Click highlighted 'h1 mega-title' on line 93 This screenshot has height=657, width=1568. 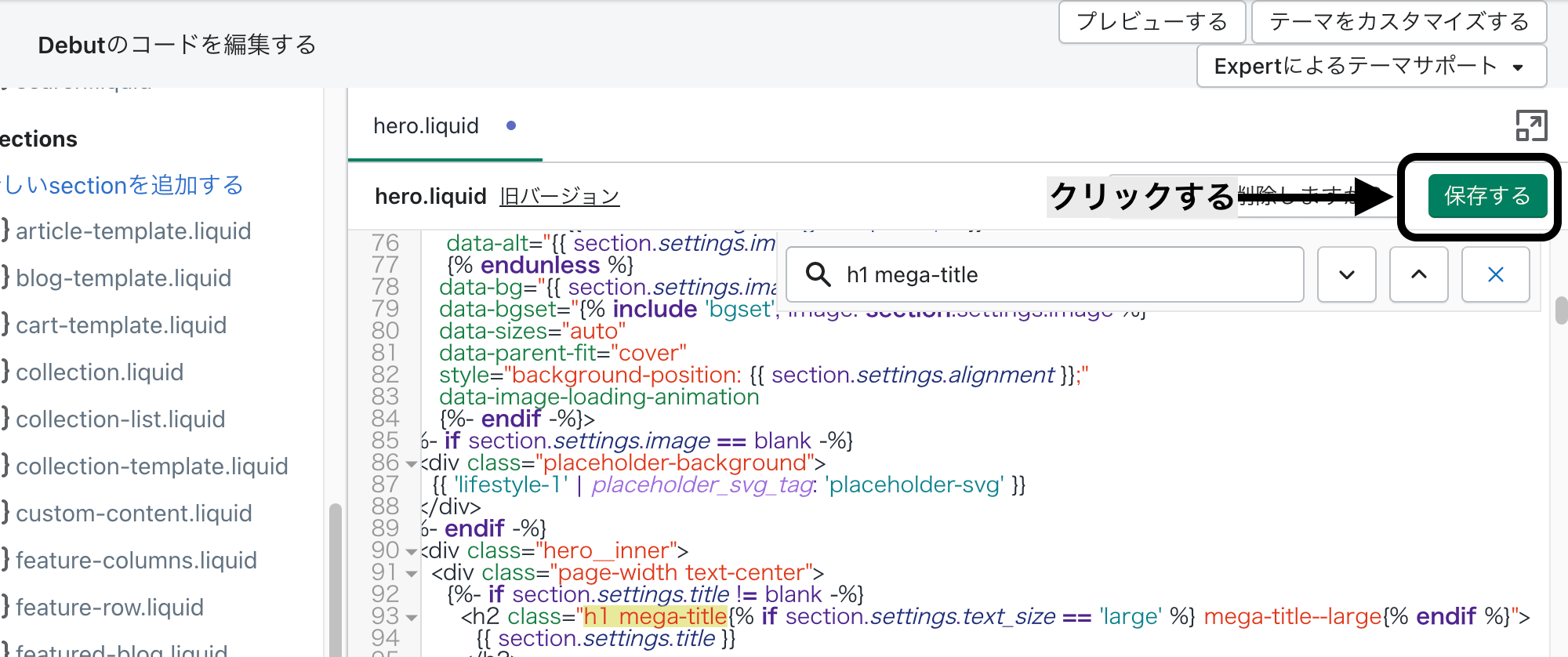tap(655, 617)
